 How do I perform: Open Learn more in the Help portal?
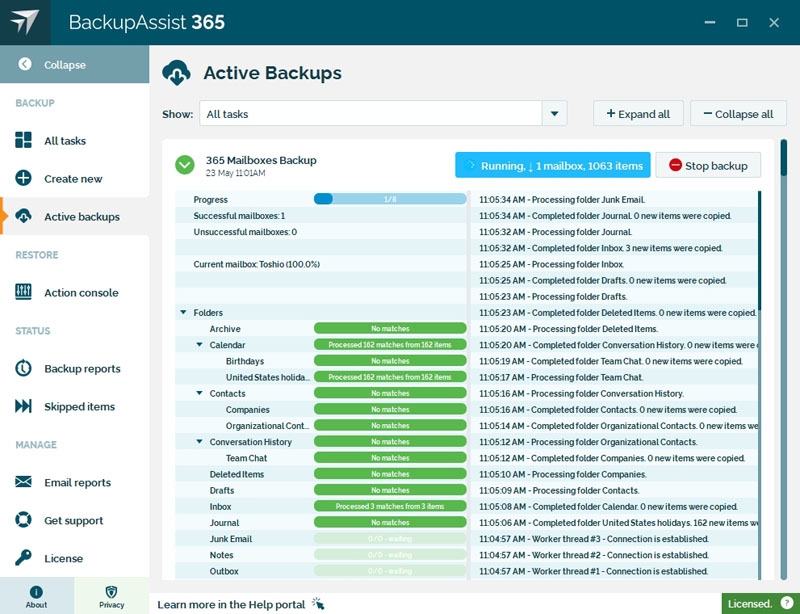[231, 604]
